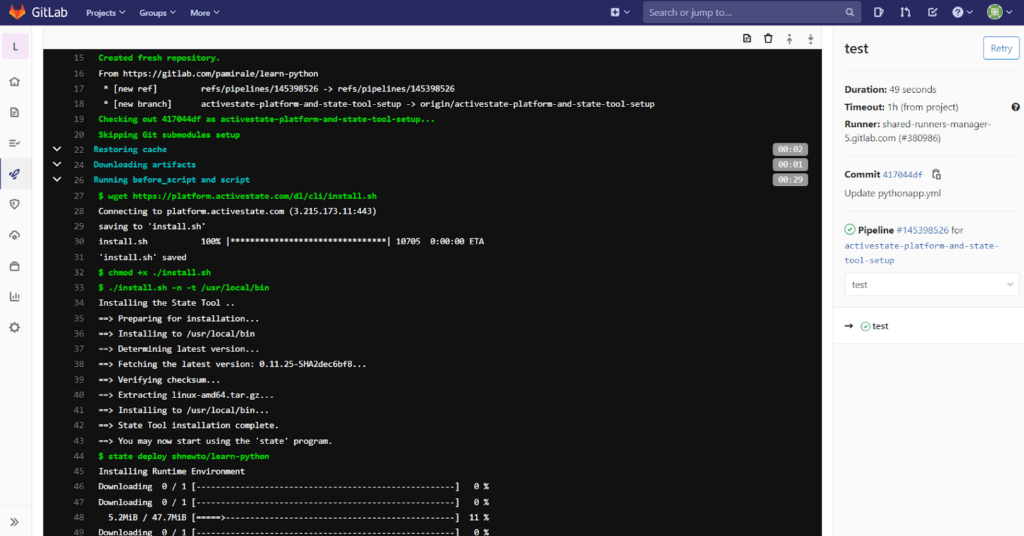This screenshot has width=1024, height=536.
Task: Open commit 417044df link
Action: tap(903, 175)
